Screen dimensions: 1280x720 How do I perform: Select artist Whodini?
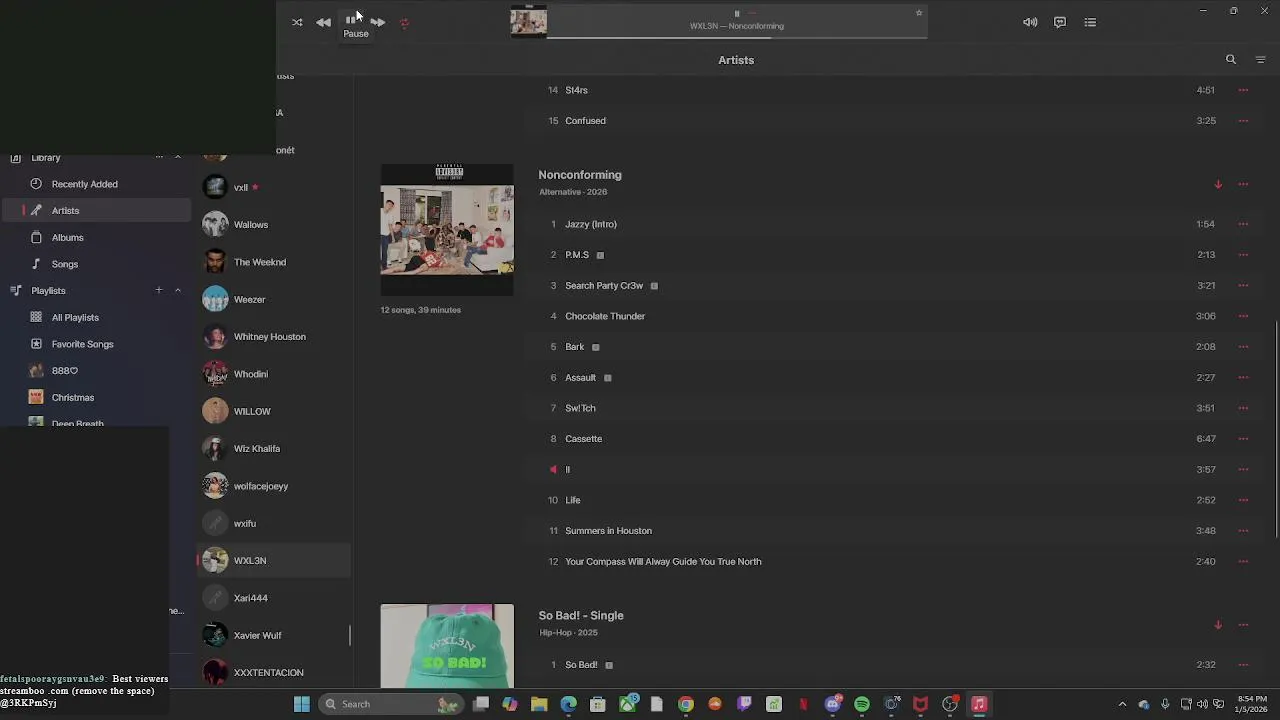click(x=273, y=374)
